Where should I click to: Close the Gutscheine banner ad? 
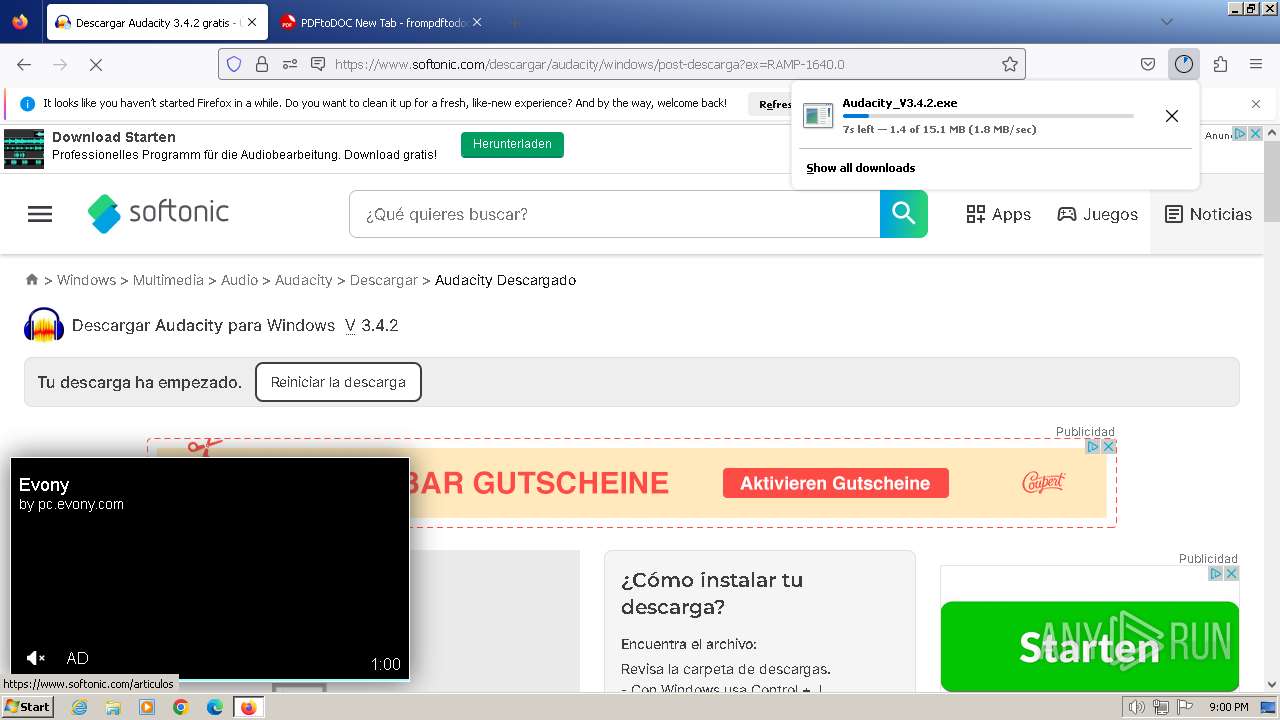[1108, 447]
